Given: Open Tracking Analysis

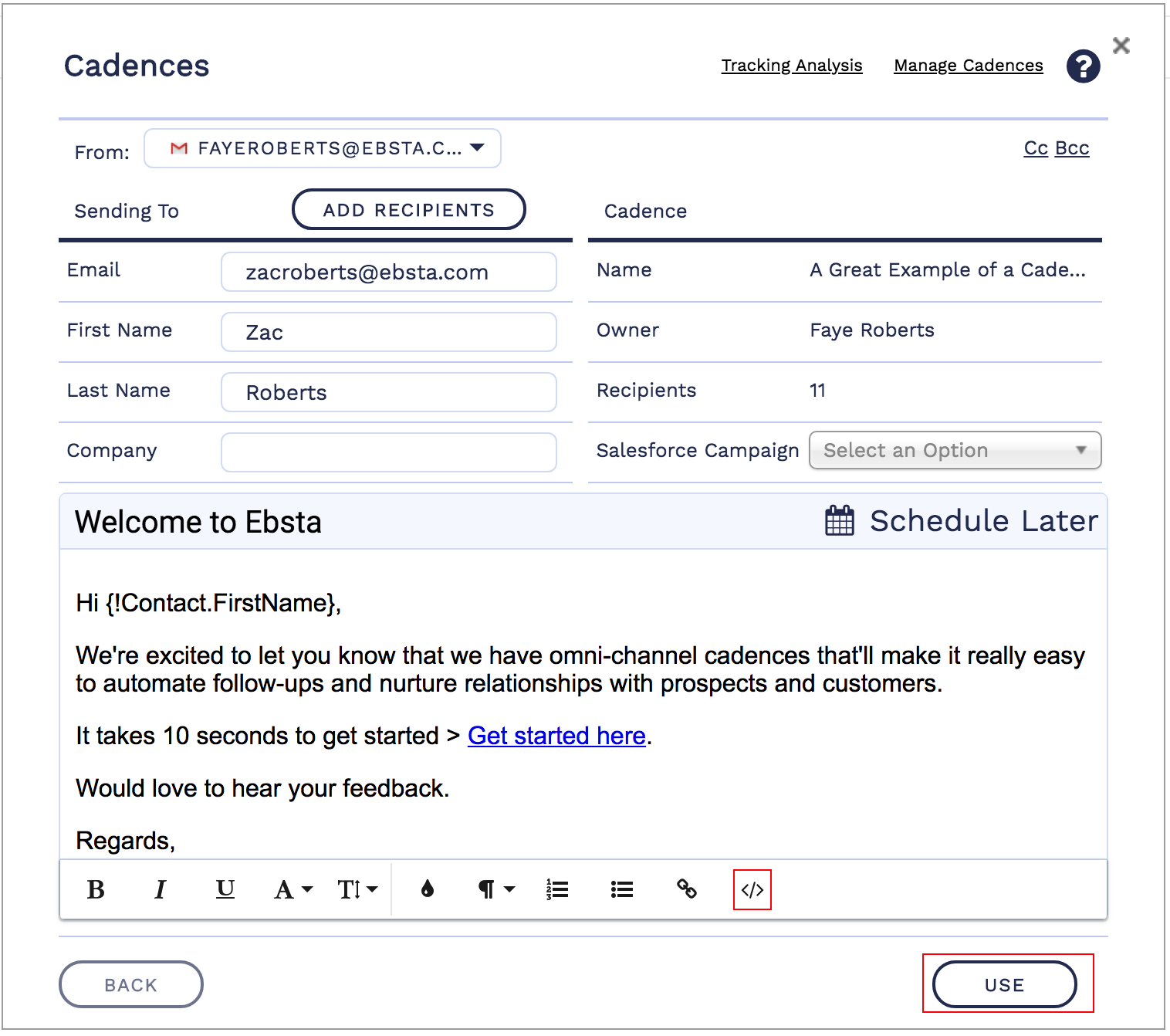Looking at the screenshot, I should (x=791, y=66).
